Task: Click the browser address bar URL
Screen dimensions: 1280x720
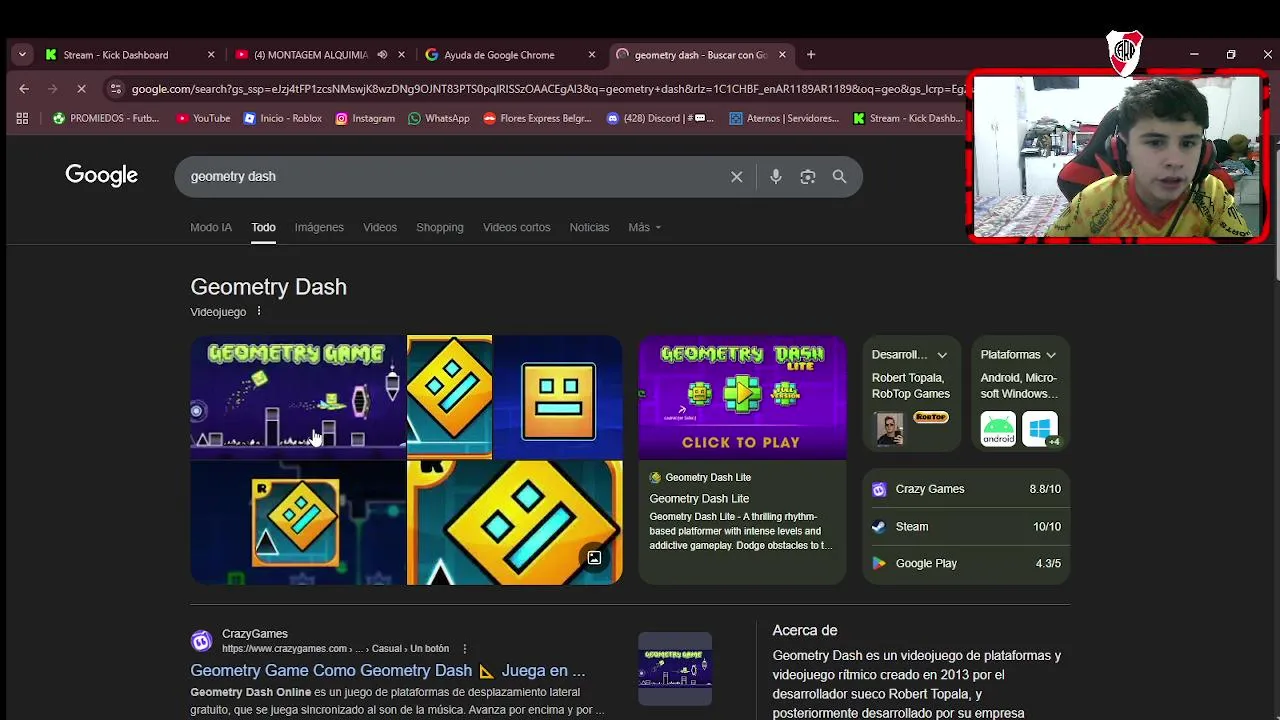Action: click(548, 89)
